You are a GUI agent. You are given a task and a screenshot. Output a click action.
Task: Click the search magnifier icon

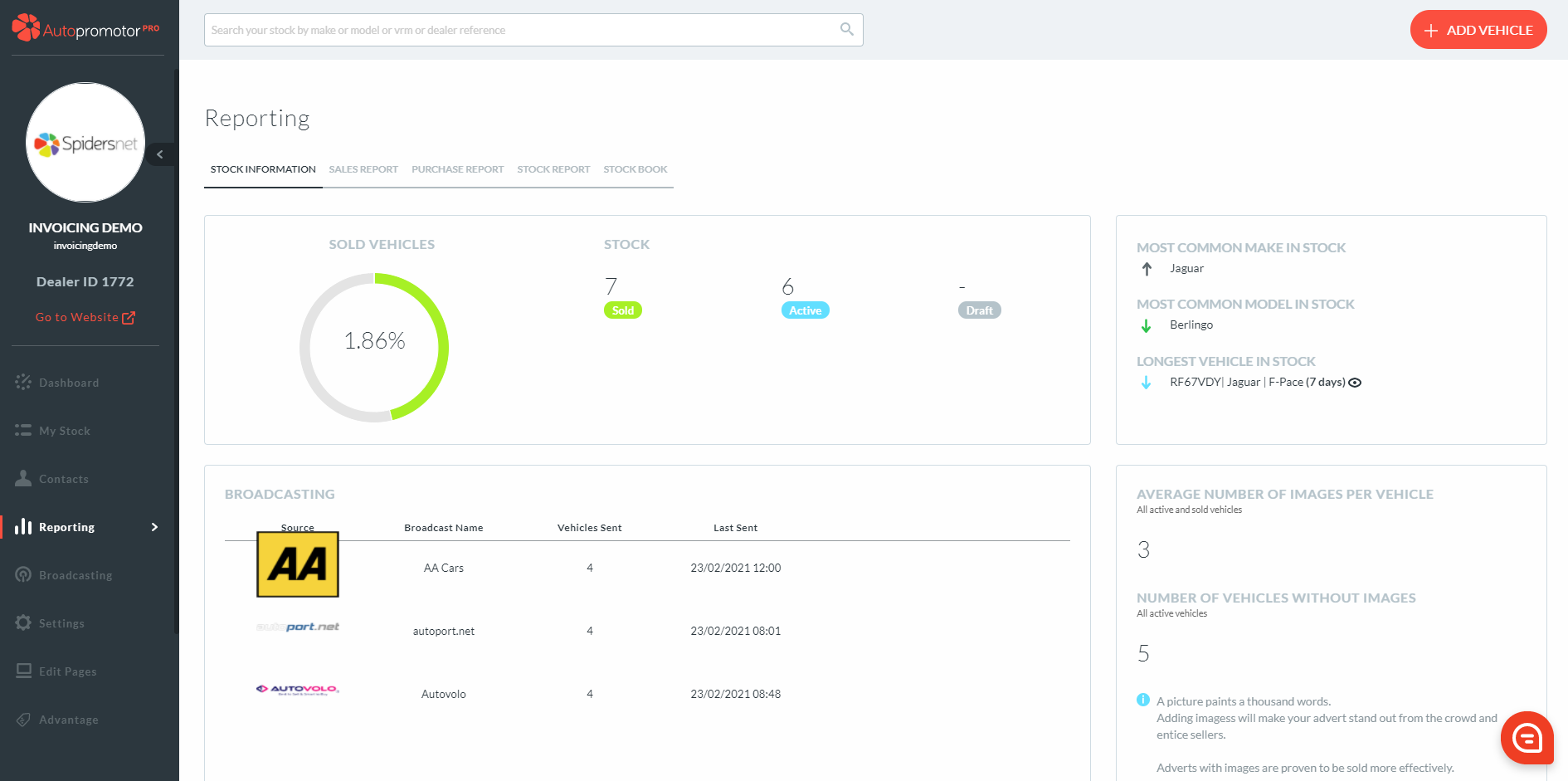click(x=846, y=29)
